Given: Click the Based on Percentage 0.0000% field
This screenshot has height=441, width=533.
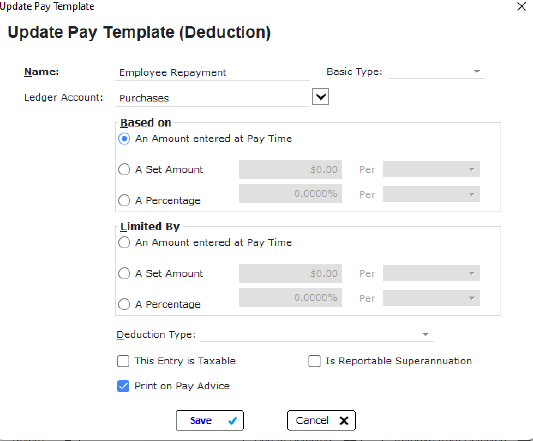Looking at the screenshot, I should click(290, 194).
